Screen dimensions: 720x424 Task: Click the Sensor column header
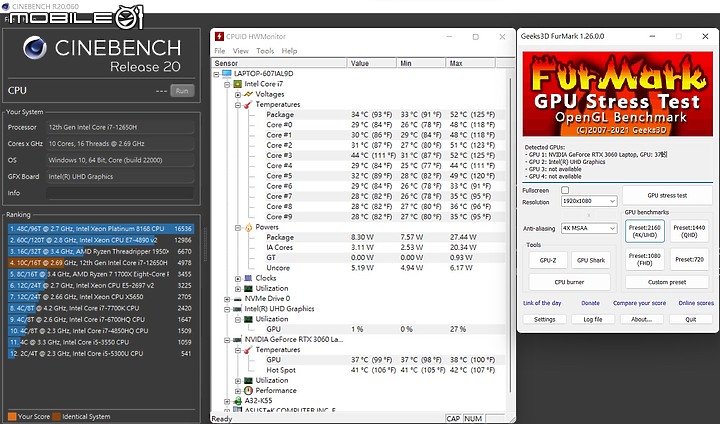279,63
